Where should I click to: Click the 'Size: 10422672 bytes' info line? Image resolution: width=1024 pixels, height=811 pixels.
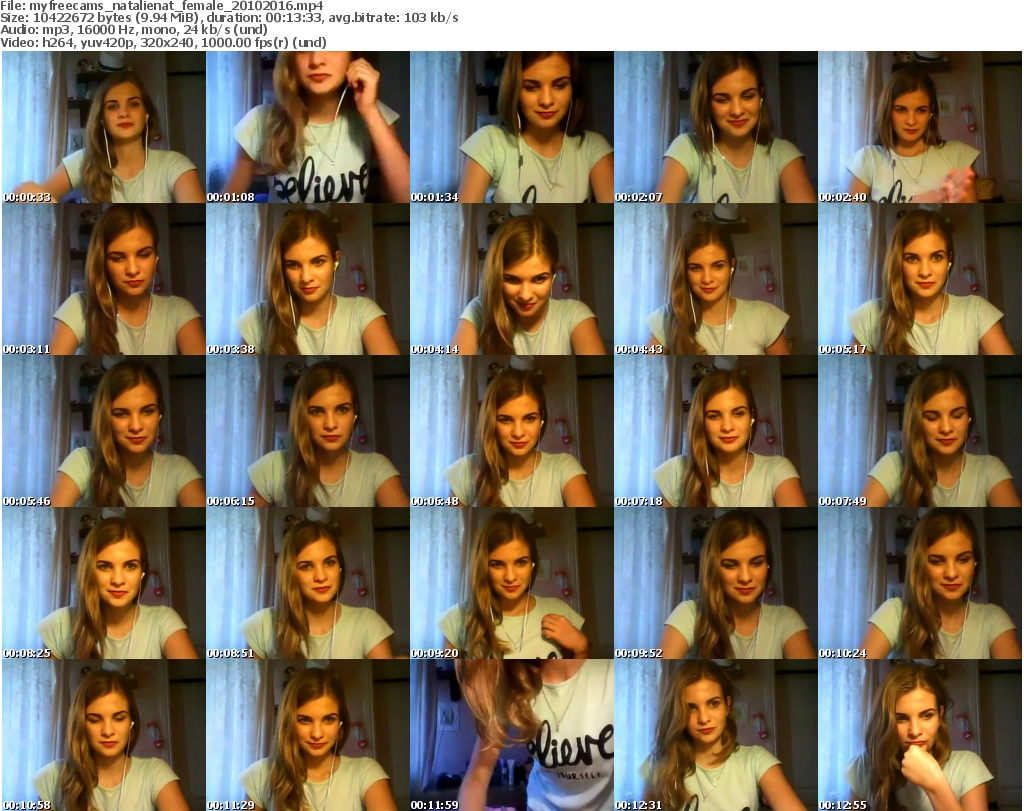[229, 18]
